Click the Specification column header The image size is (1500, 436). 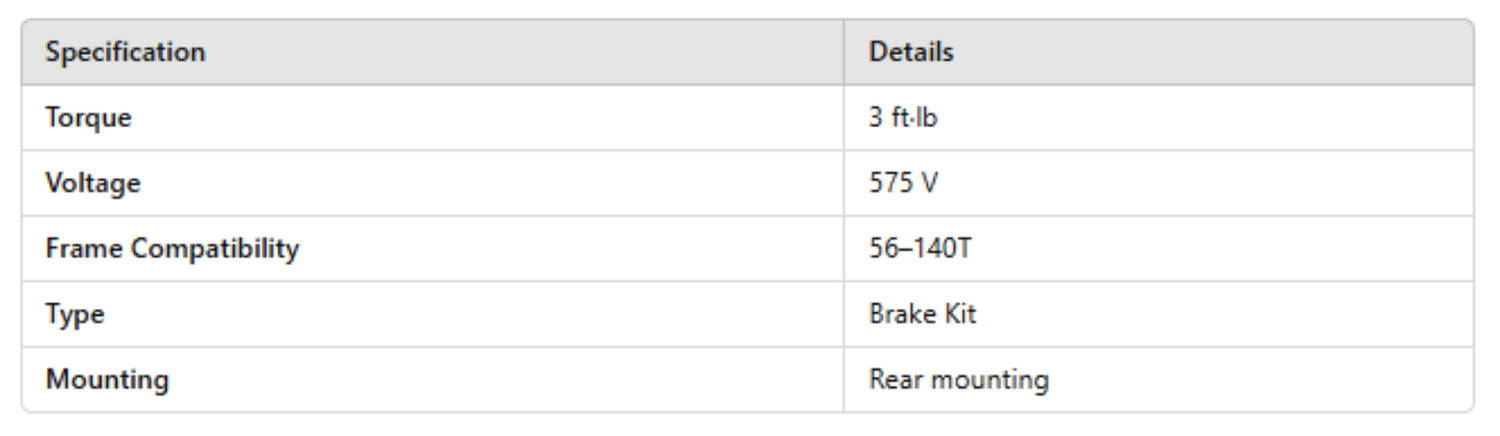[x=125, y=52]
